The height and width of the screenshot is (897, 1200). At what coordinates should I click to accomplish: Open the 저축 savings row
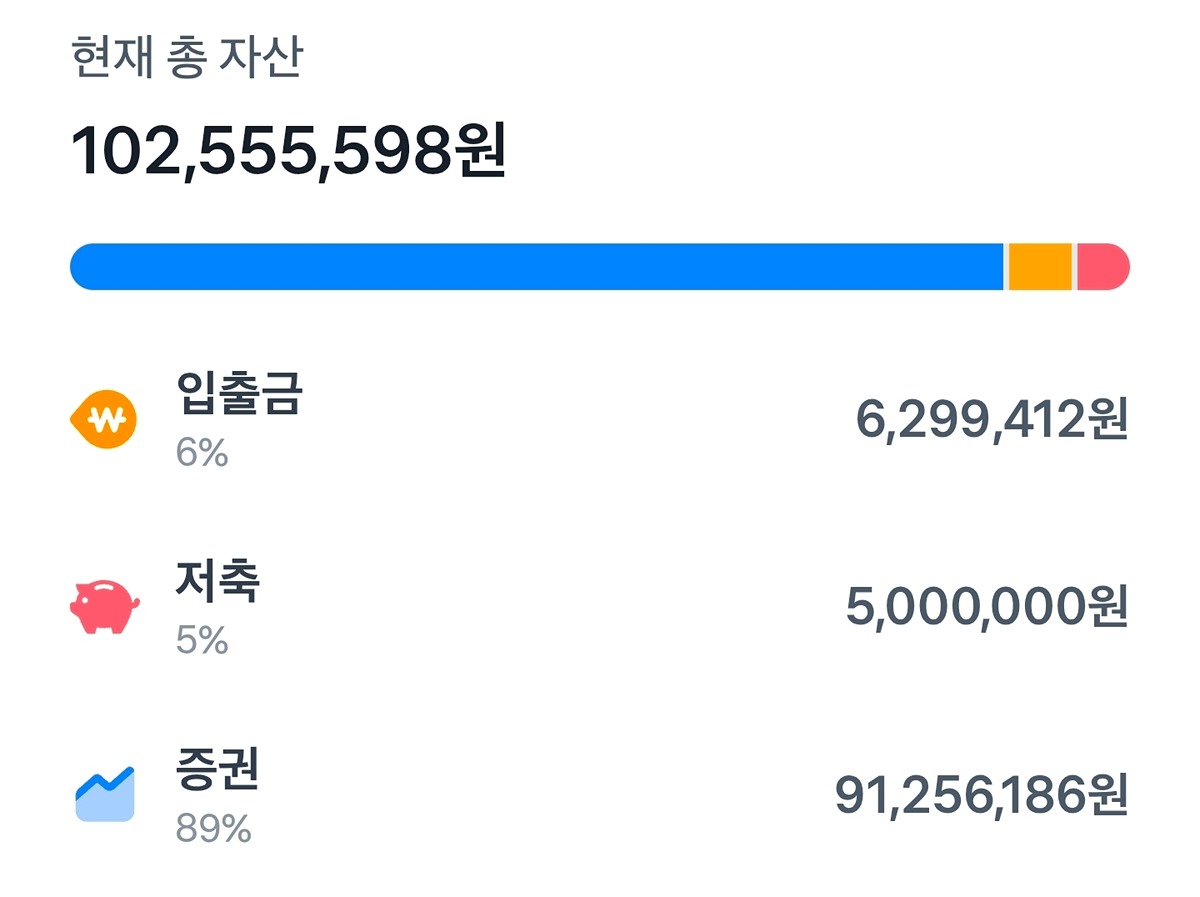600,607
